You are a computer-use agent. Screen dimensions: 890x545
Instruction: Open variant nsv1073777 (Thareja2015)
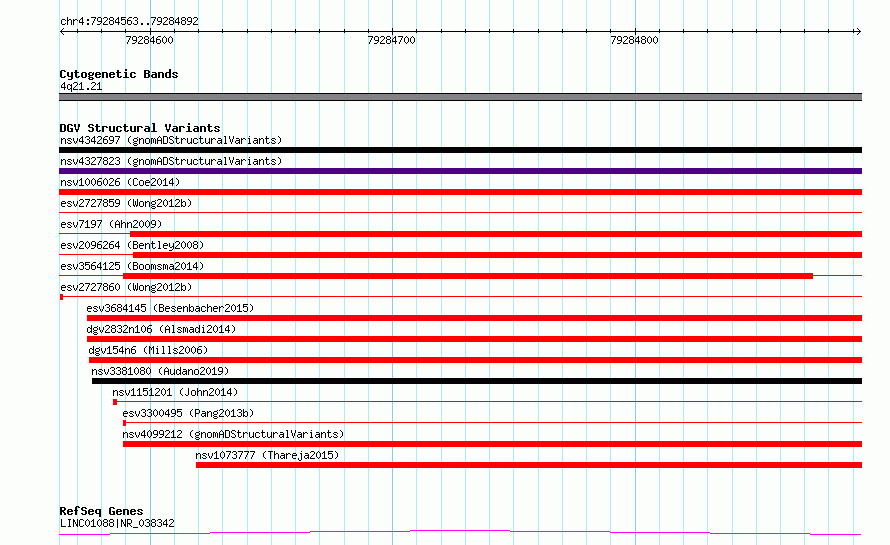pyautogui.click(x=267, y=455)
